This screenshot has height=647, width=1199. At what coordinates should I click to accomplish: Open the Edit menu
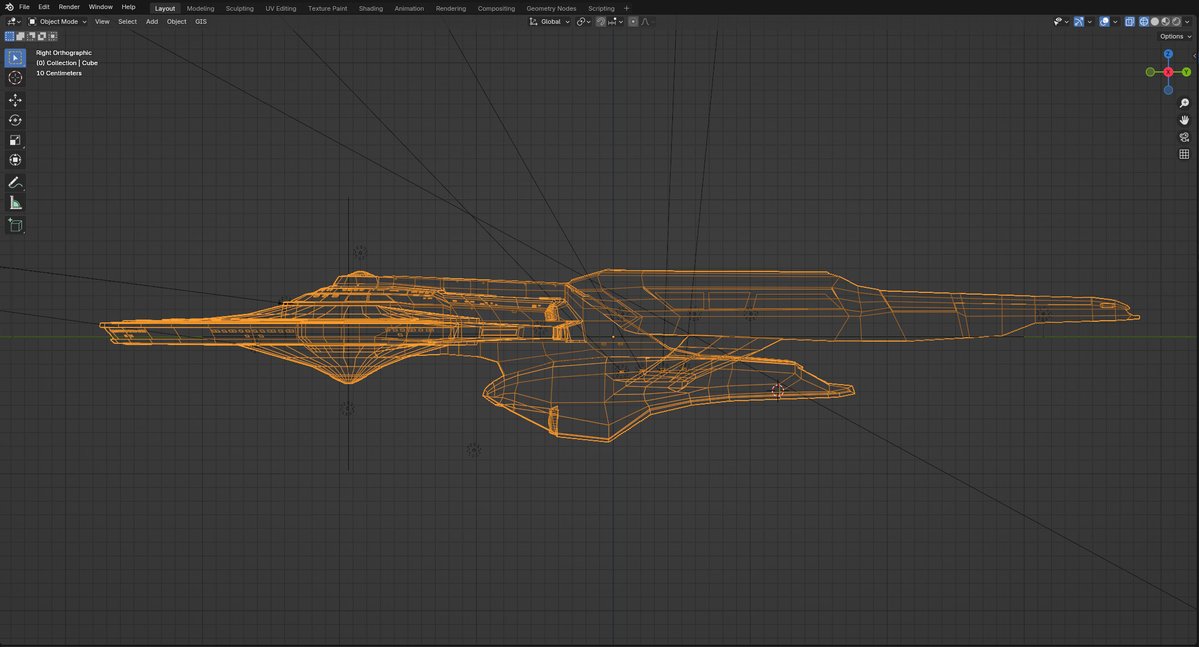(x=44, y=7)
